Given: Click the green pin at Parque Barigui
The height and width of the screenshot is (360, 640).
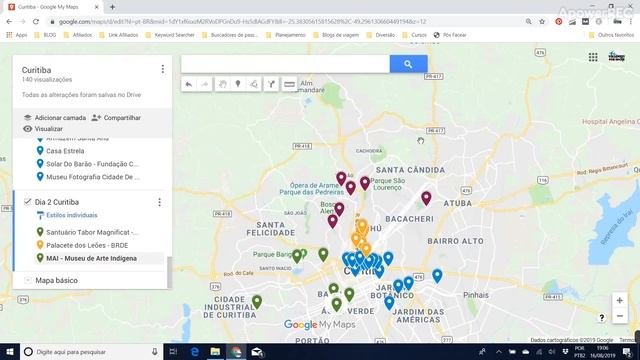Looking at the screenshot, I should pos(297,256).
